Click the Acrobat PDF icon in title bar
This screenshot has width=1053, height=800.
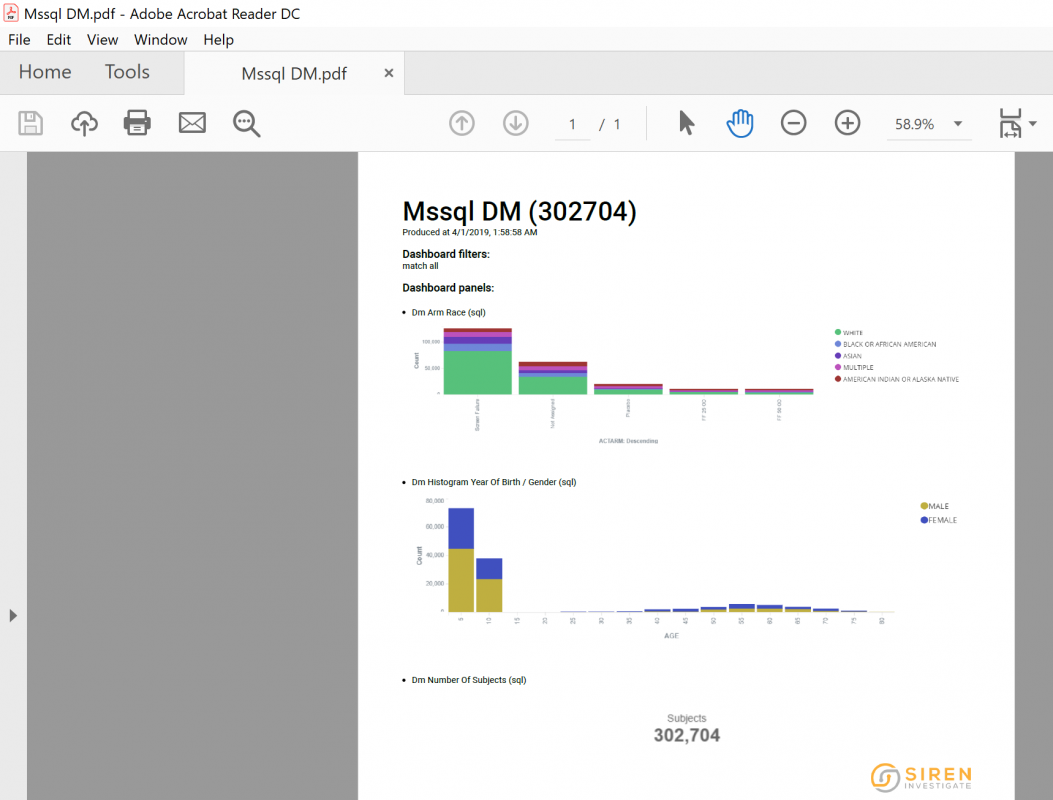tap(11, 13)
